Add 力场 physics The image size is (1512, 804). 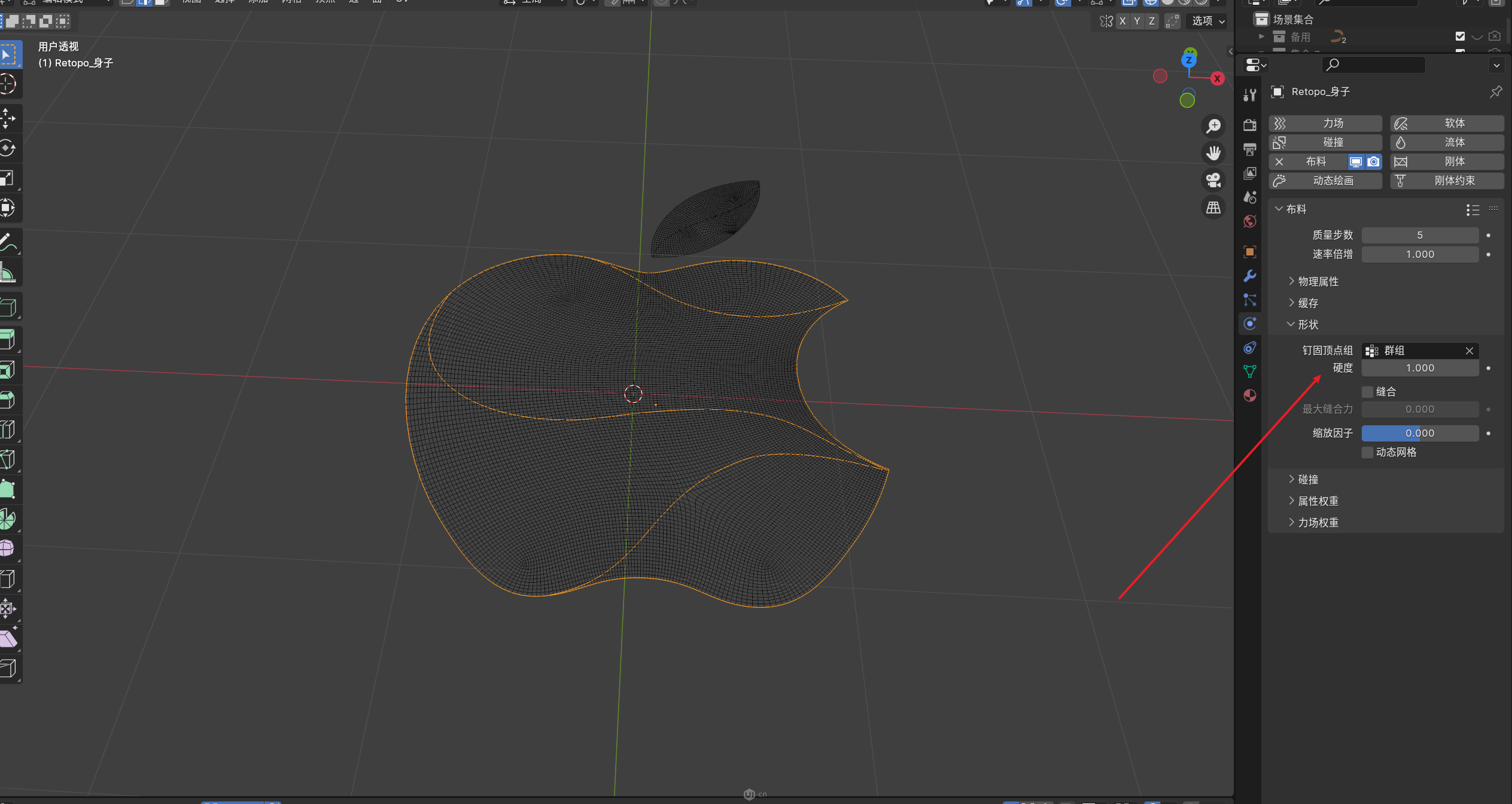pos(1325,123)
